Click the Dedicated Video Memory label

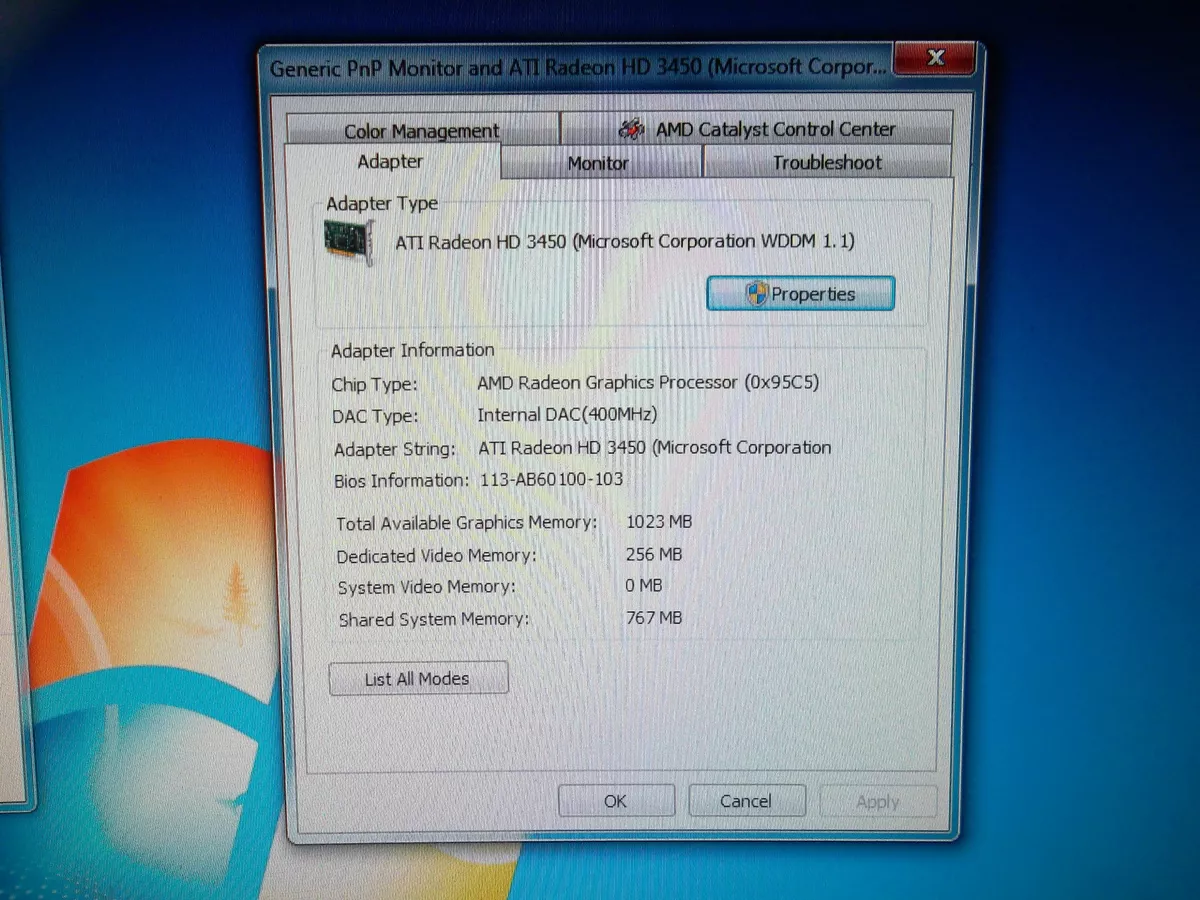436,555
